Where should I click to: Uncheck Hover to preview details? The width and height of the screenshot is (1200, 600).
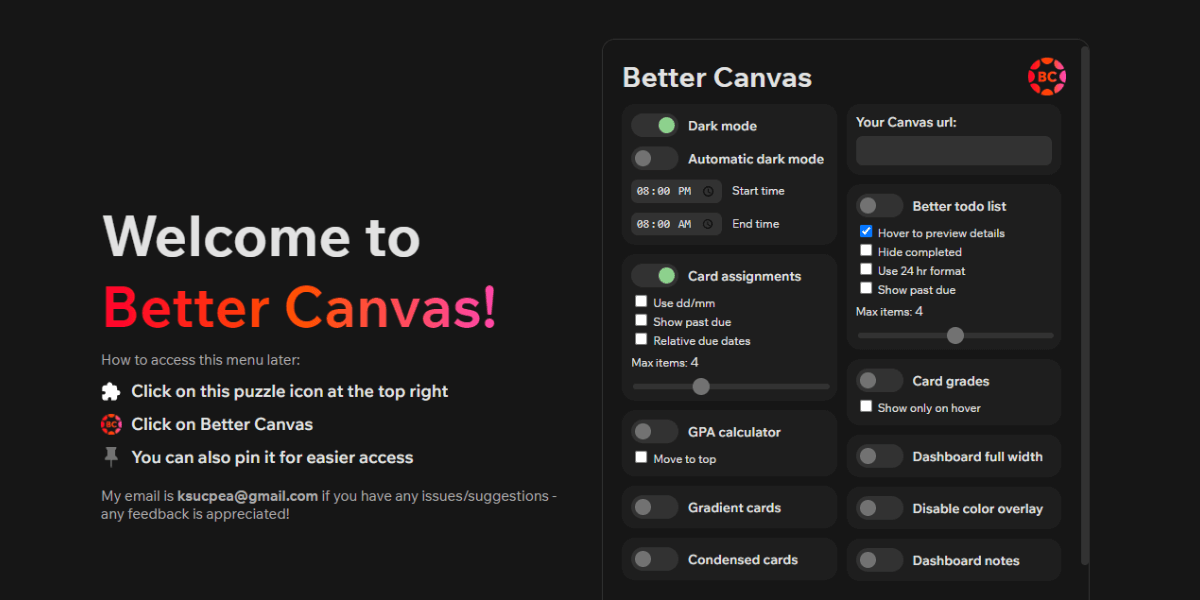pyautogui.click(x=866, y=232)
